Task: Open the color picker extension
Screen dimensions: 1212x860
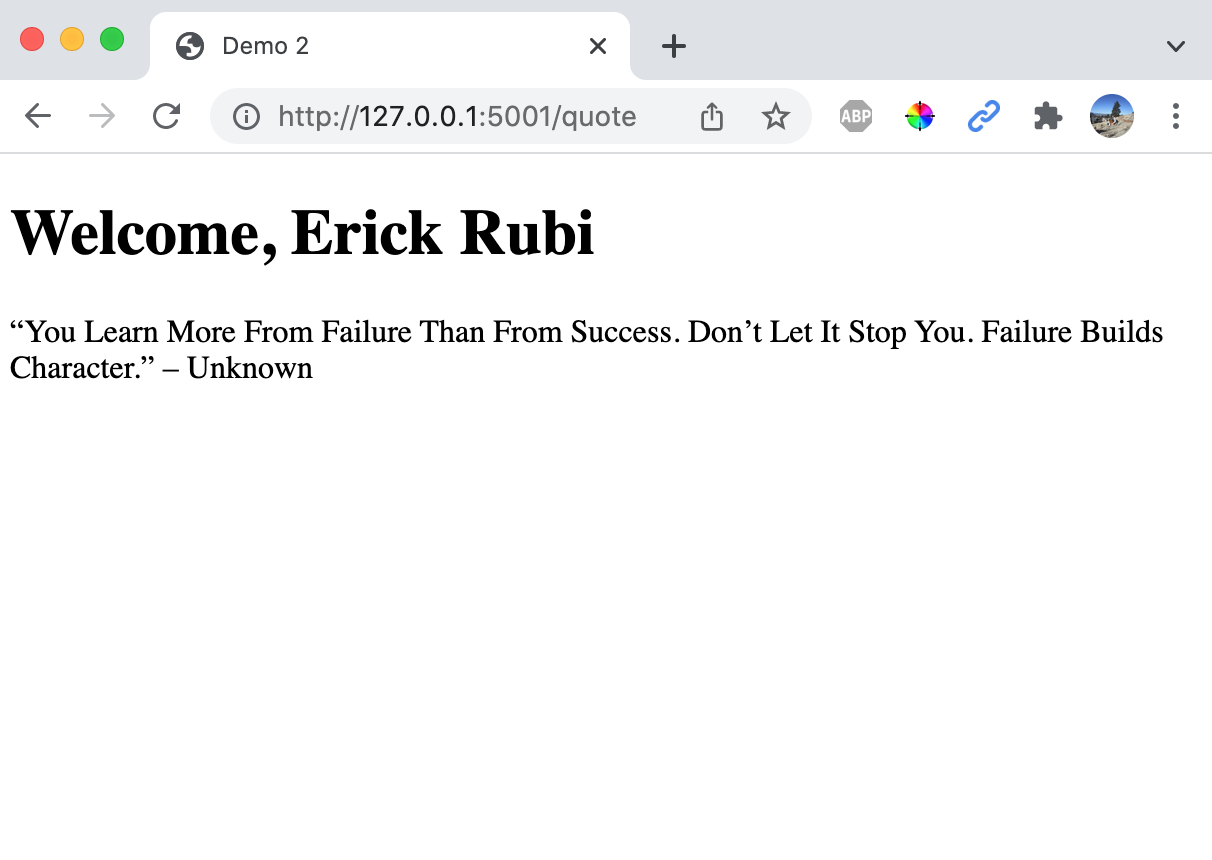Action: [x=920, y=117]
